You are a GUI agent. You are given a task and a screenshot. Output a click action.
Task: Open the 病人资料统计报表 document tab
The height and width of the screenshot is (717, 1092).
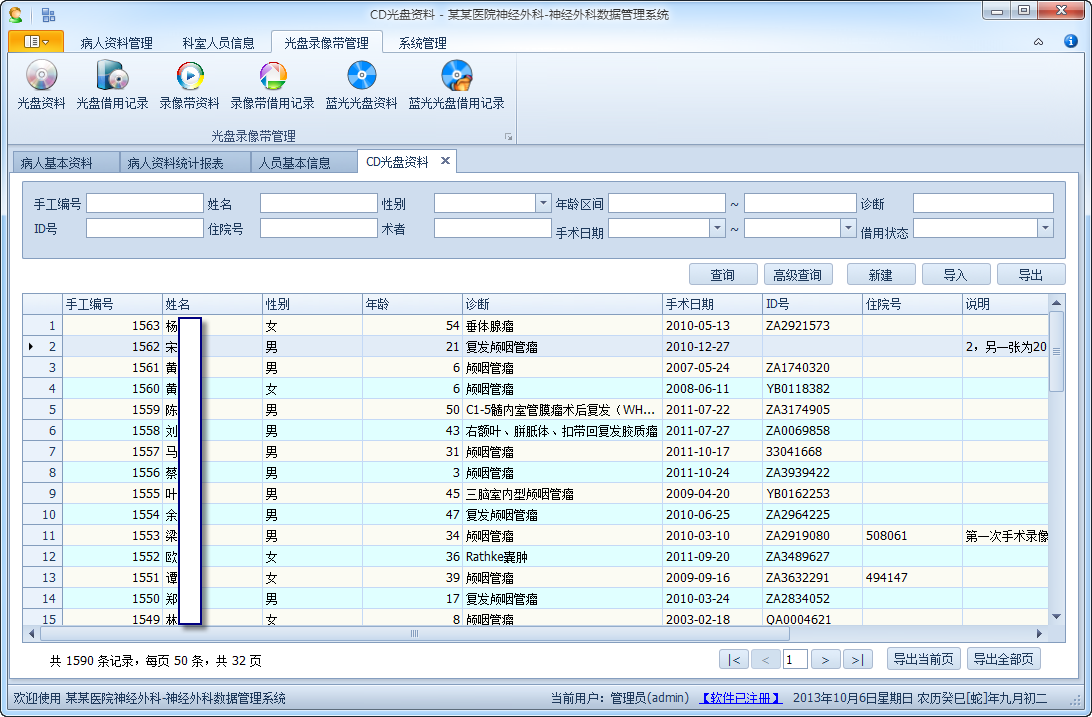pos(175,163)
